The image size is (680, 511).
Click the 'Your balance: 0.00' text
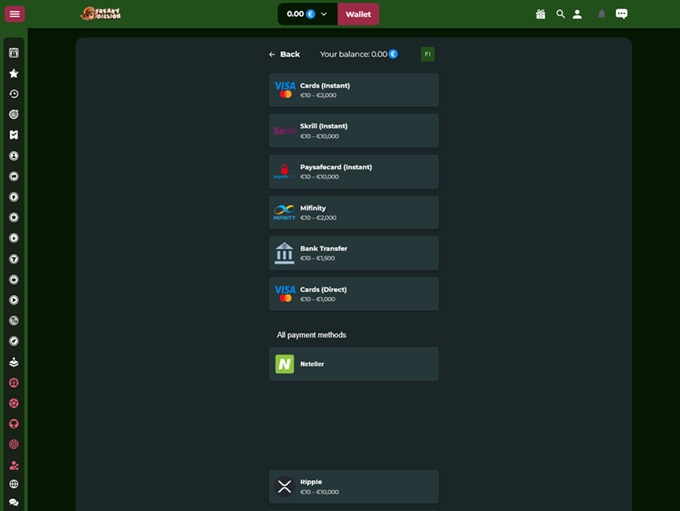tap(353, 54)
